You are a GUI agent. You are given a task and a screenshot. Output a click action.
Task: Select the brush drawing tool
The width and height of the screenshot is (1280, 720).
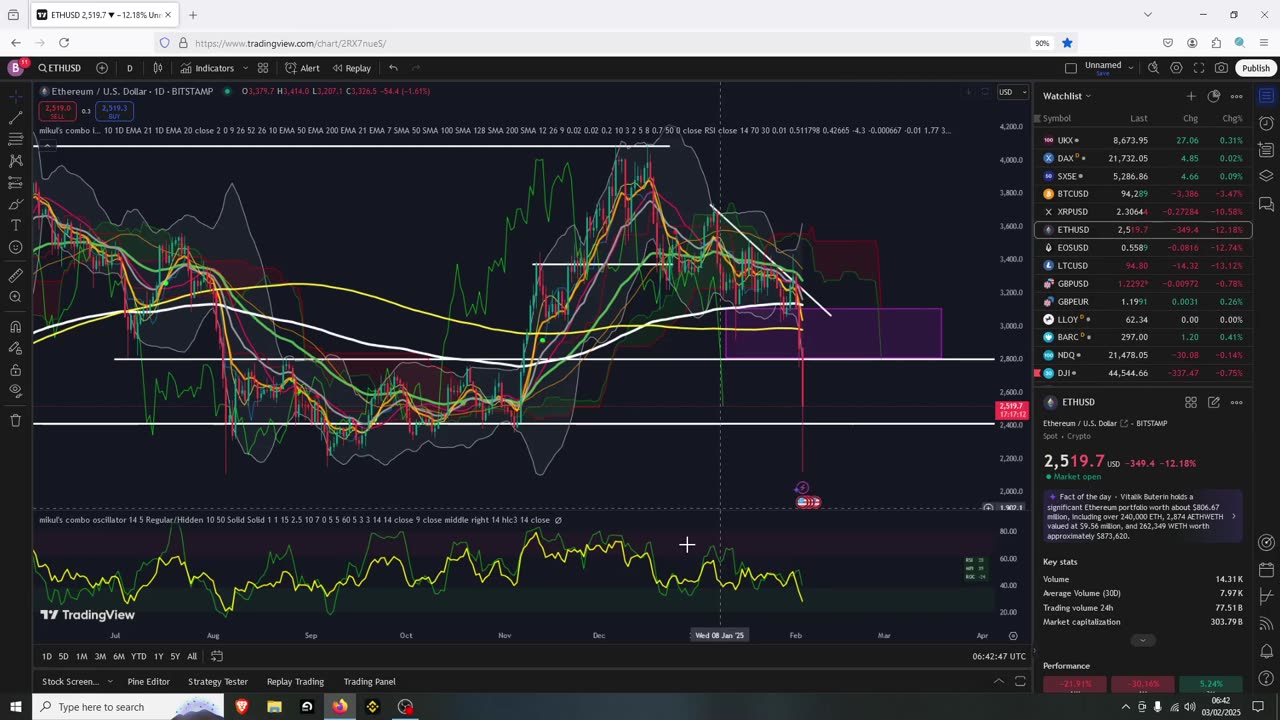(x=15, y=204)
